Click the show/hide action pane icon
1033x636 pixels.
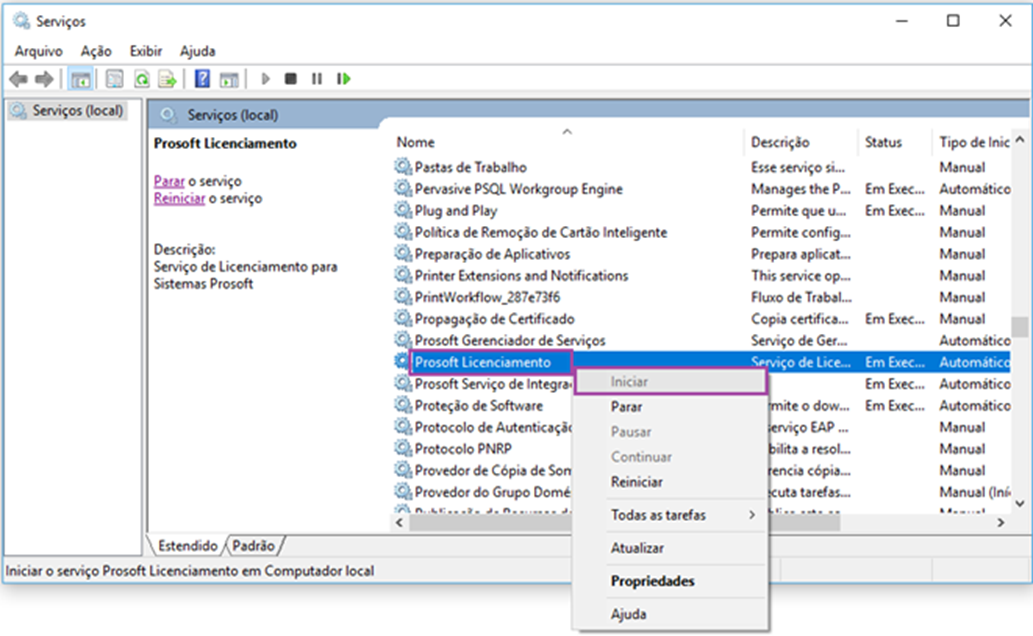click(229, 80)
